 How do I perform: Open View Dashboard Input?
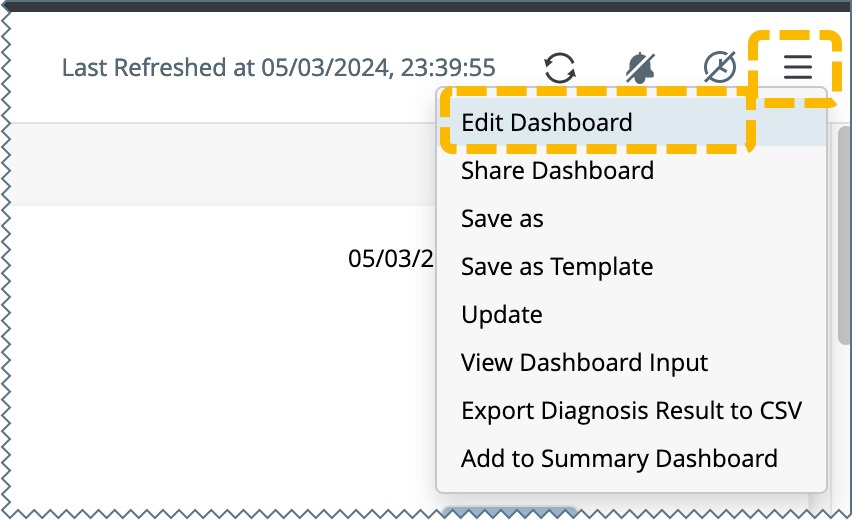(584, 363)
